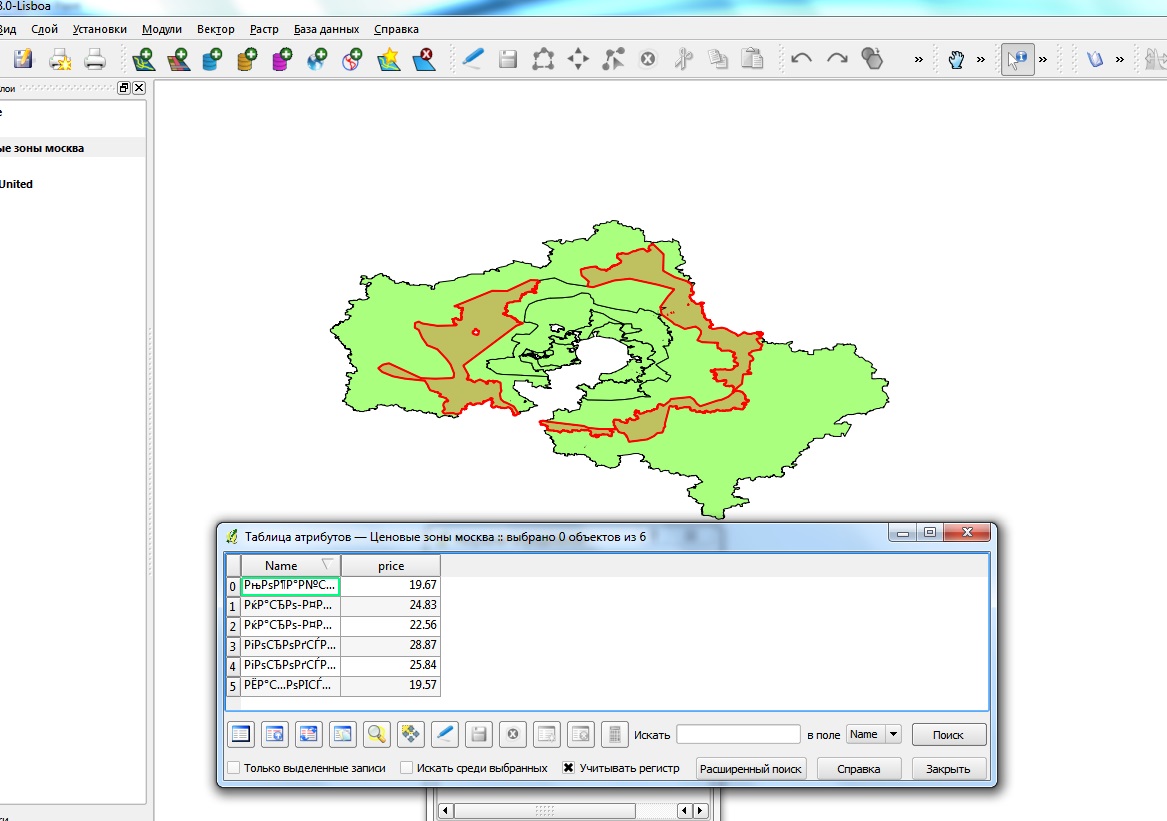Select the Pan Map hand tool

pos(956,60)
